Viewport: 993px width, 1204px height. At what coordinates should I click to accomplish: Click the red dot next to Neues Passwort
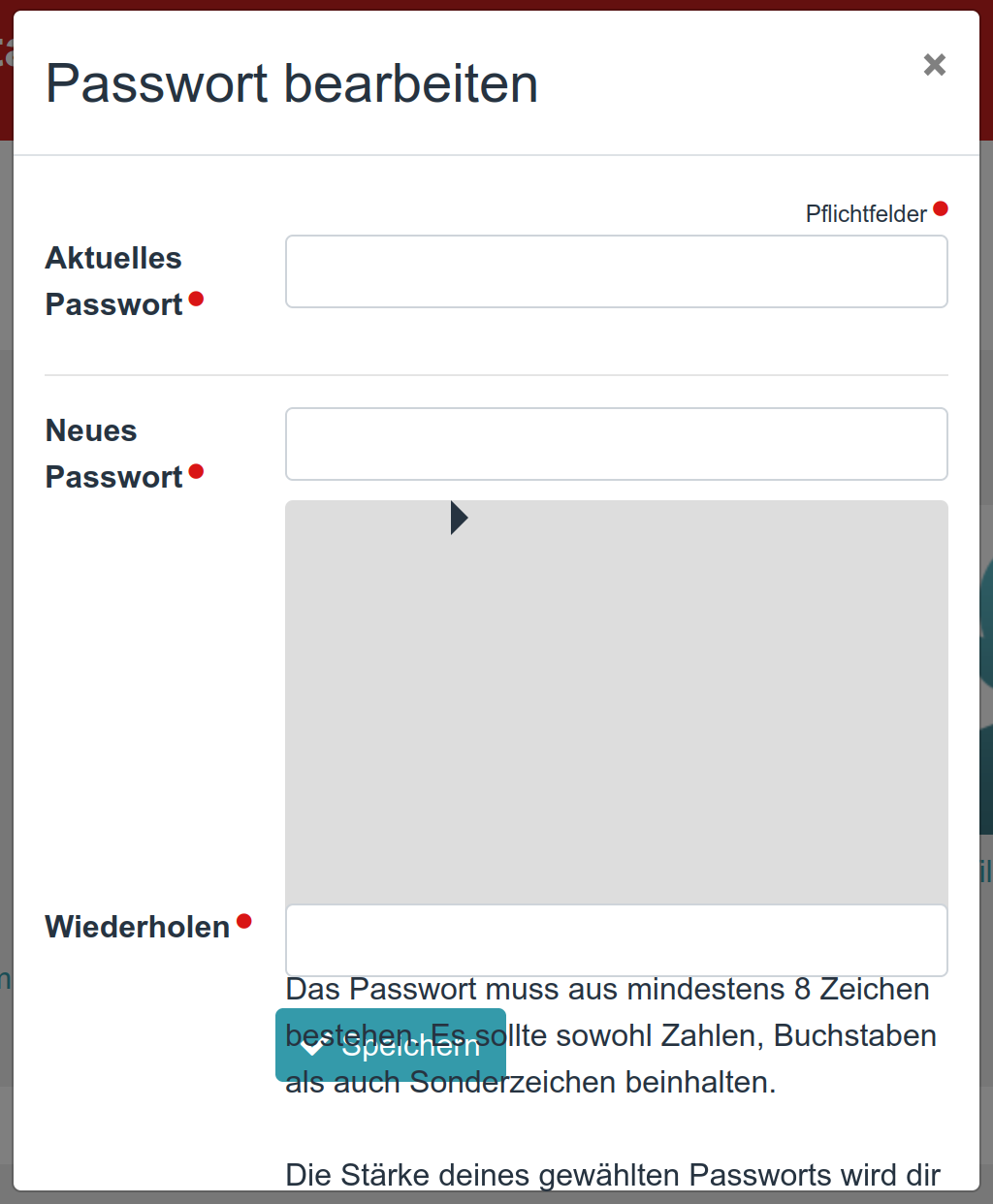pos(198,473)
